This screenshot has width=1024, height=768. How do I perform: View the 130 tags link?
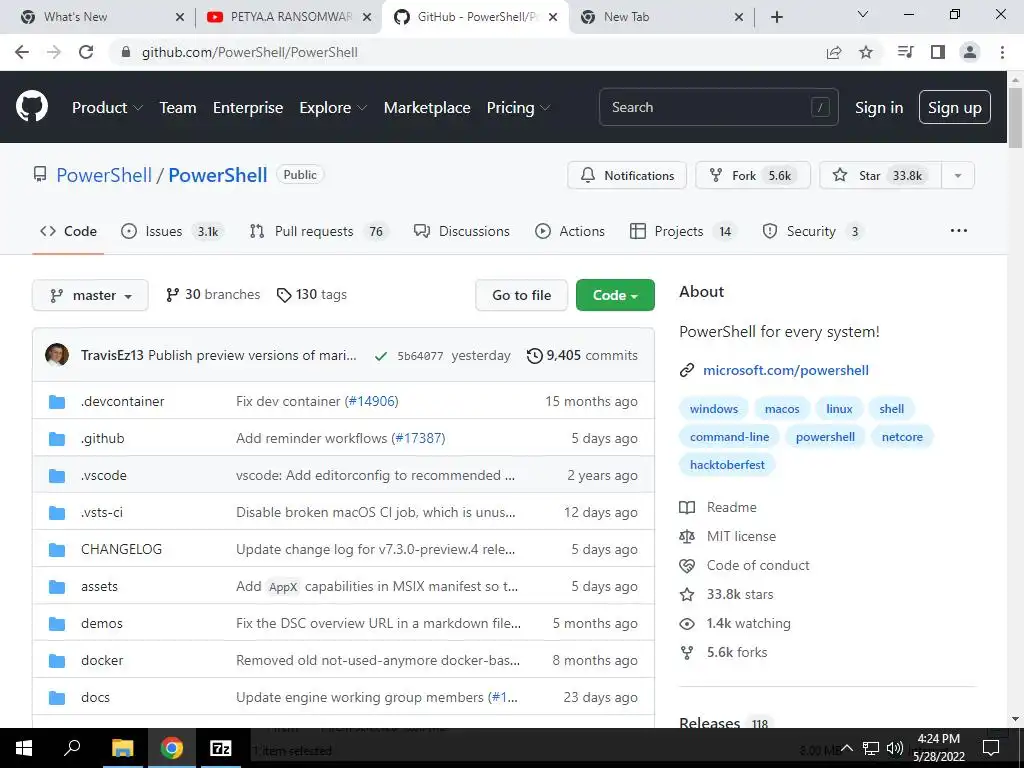point(312,295)
